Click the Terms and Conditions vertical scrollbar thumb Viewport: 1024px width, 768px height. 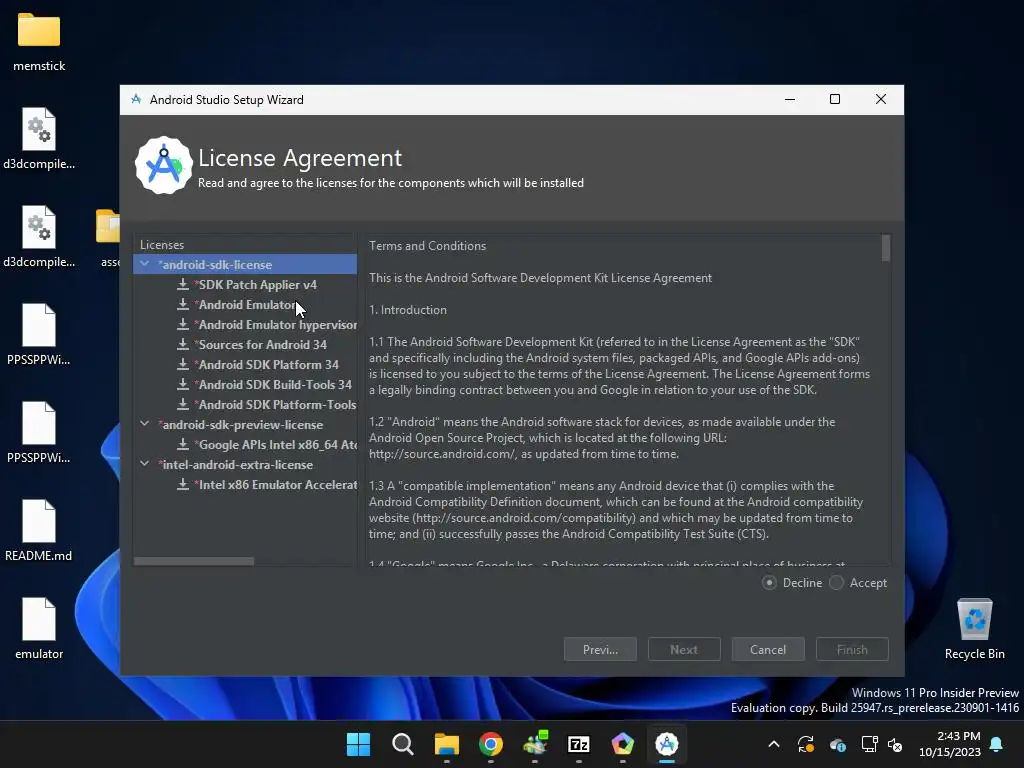[886, 248]
